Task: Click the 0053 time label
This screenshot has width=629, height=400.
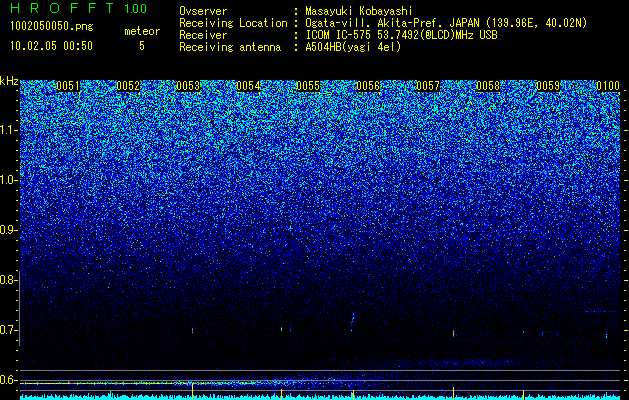Action: 188,86
